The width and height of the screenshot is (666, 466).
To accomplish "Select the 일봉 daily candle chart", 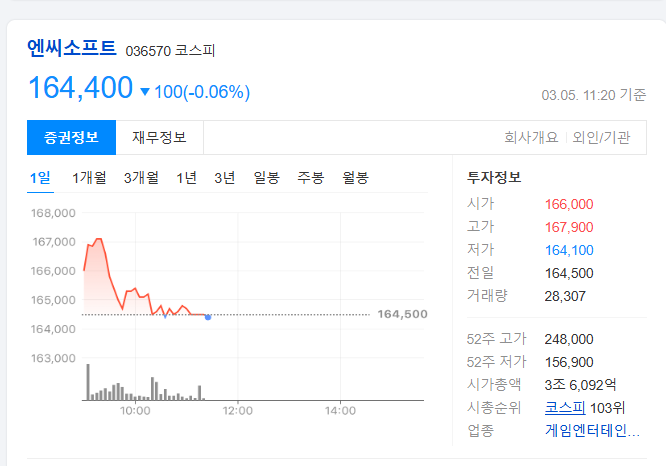I will click(267, 178).
